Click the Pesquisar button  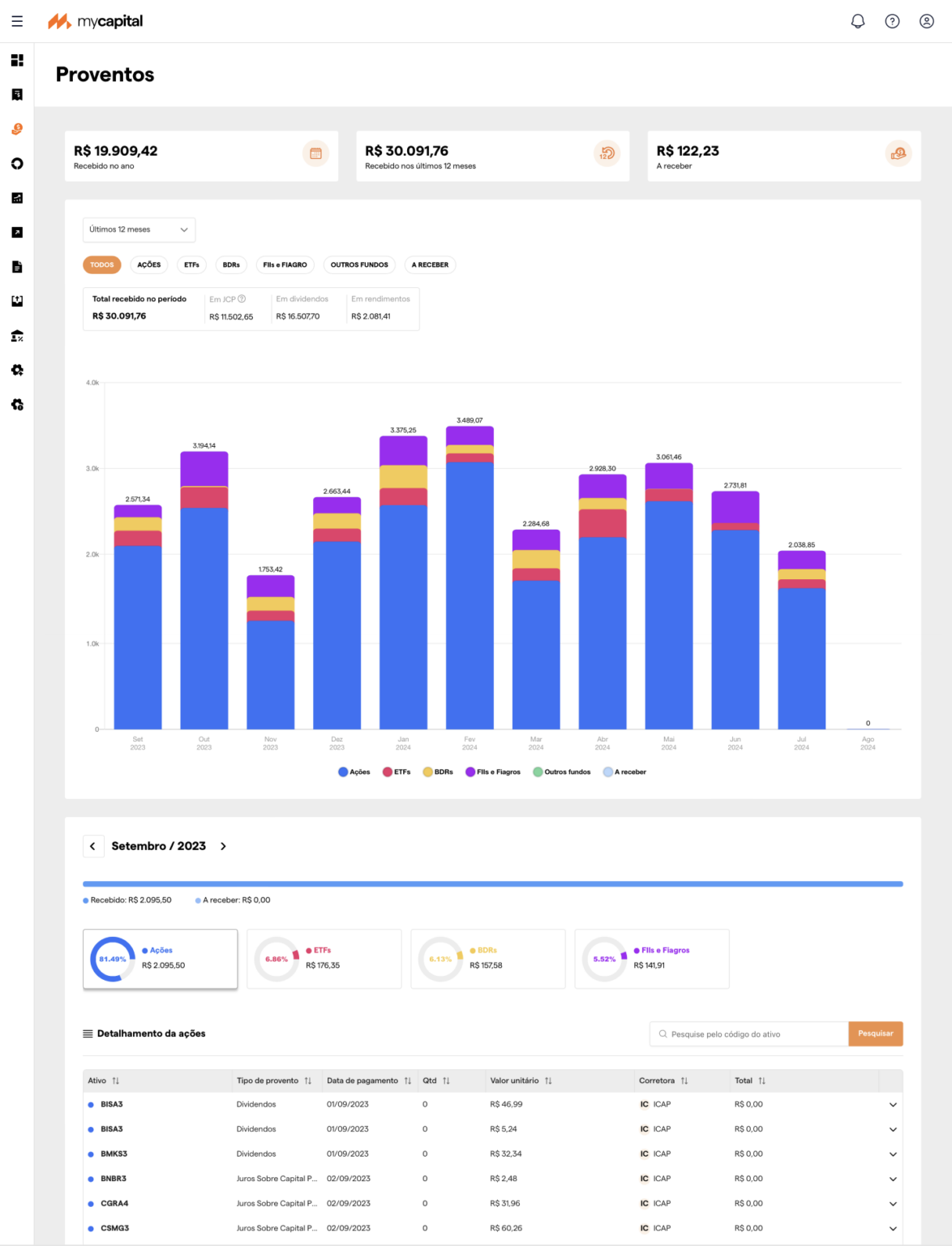coord(875,1034)
